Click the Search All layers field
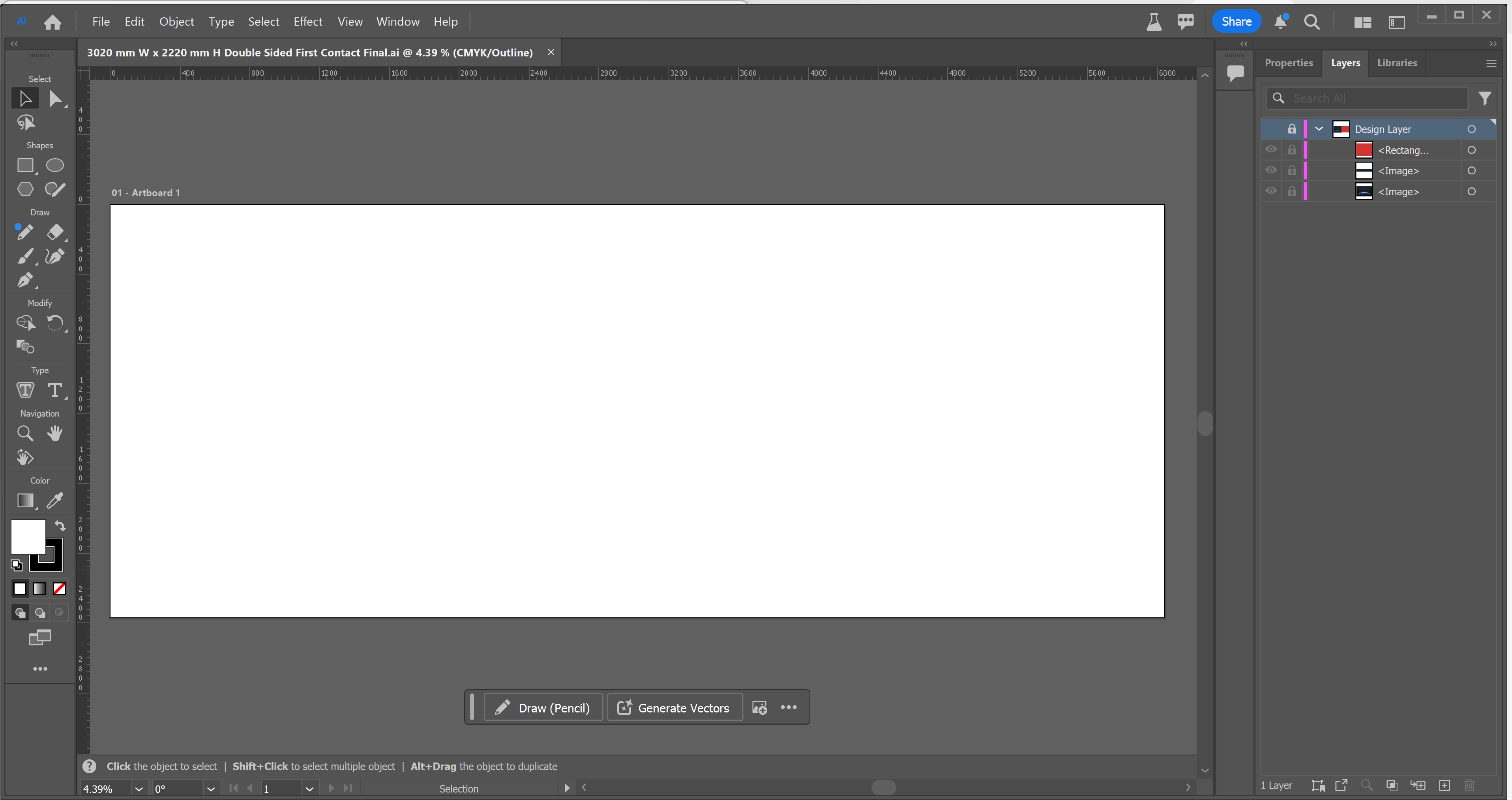This screenshot has width=1512, height=800. [x=1368, y=98]
